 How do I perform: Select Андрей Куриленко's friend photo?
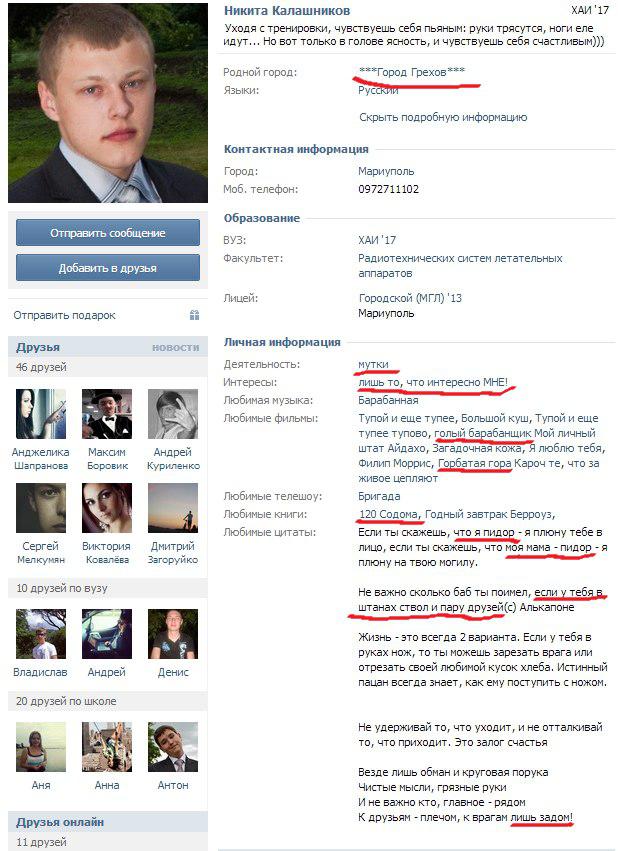point(173,414)
